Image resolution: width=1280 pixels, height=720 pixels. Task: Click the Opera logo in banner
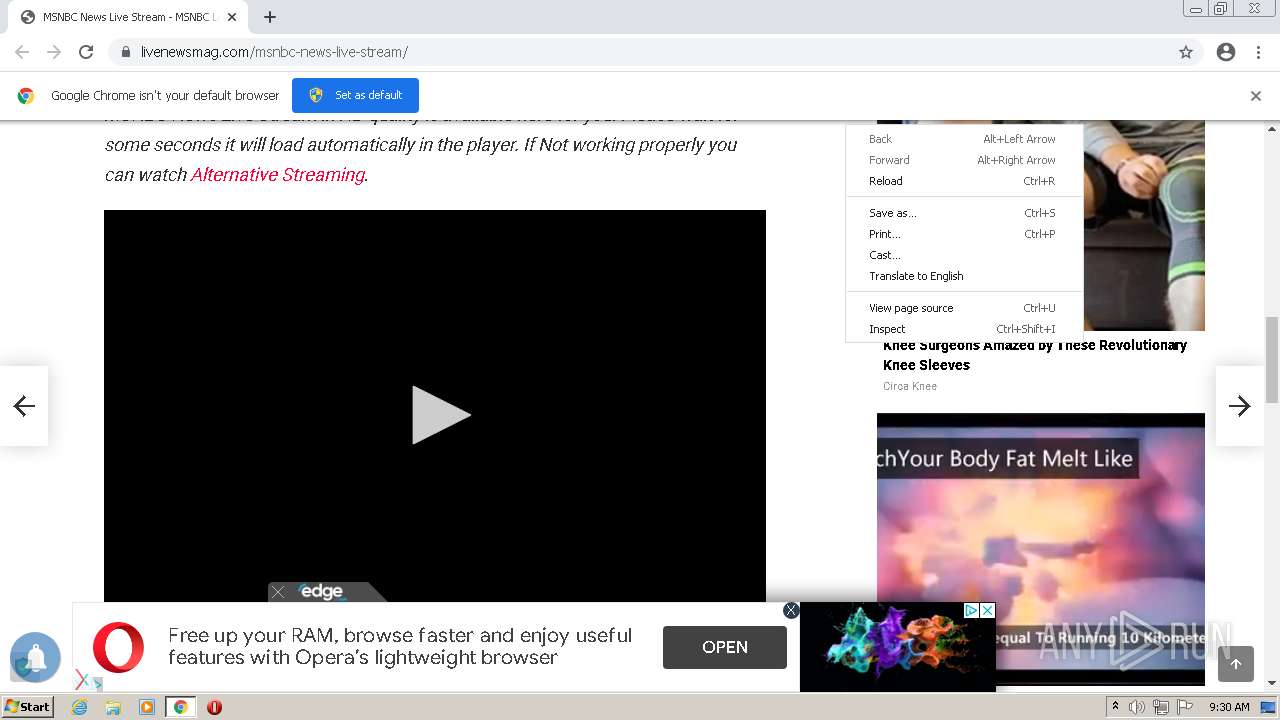pyautogui.click(x=118, y=646)
